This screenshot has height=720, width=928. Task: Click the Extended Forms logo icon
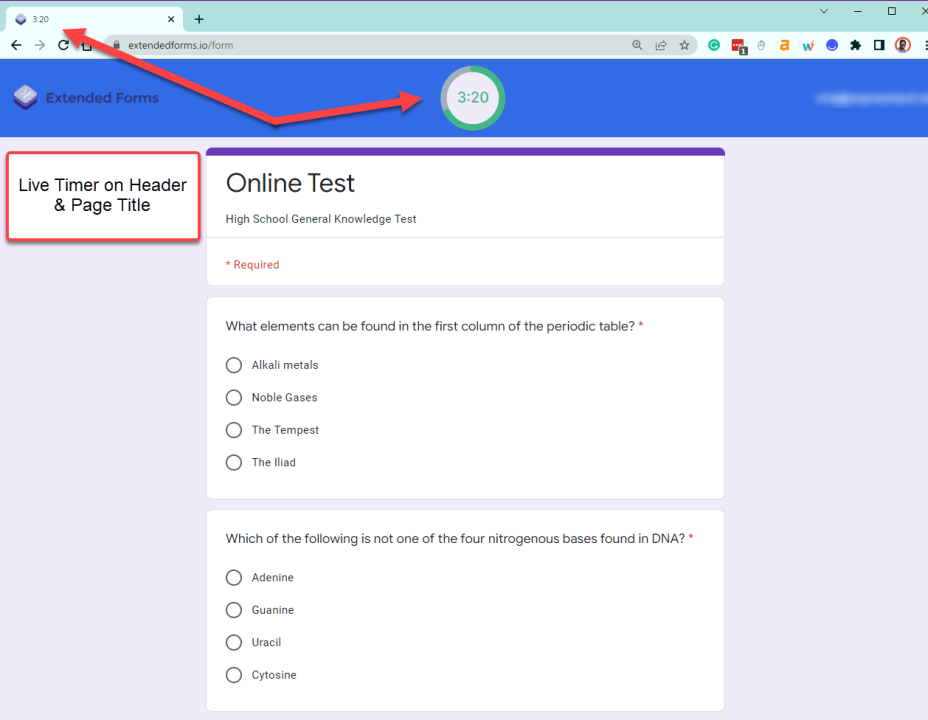pos(24,97)
